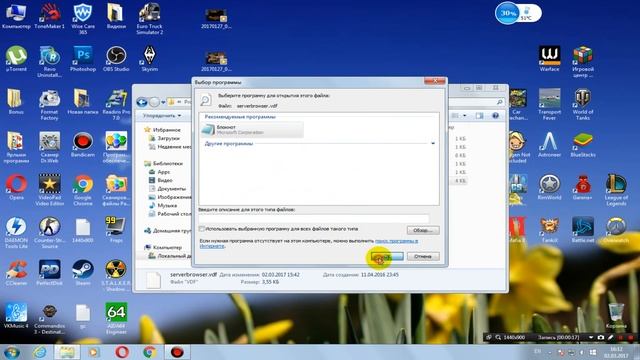Open Chrome from the taskbar

(x=149, y=352)
